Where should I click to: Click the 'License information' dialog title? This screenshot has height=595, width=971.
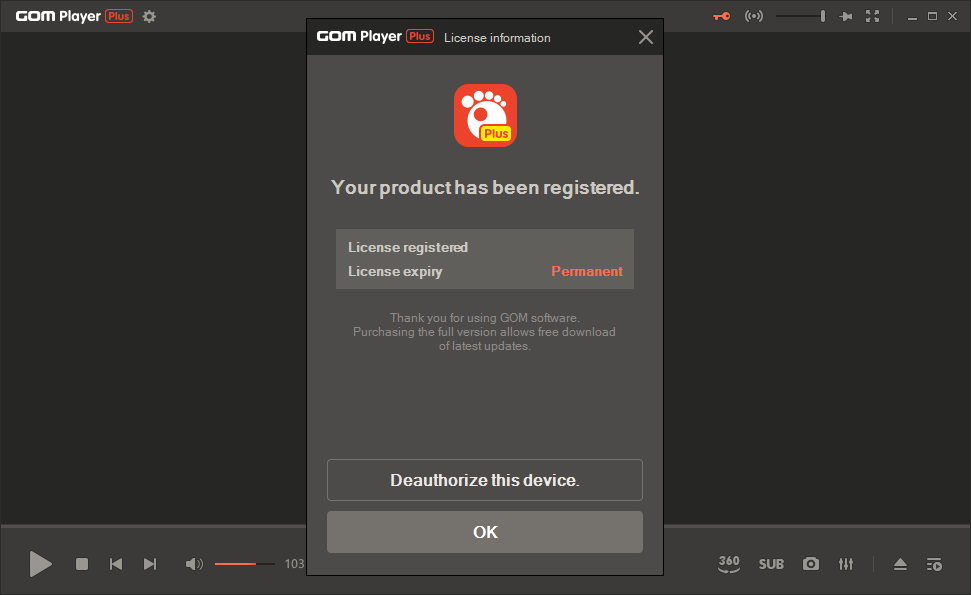coord(497,38)
